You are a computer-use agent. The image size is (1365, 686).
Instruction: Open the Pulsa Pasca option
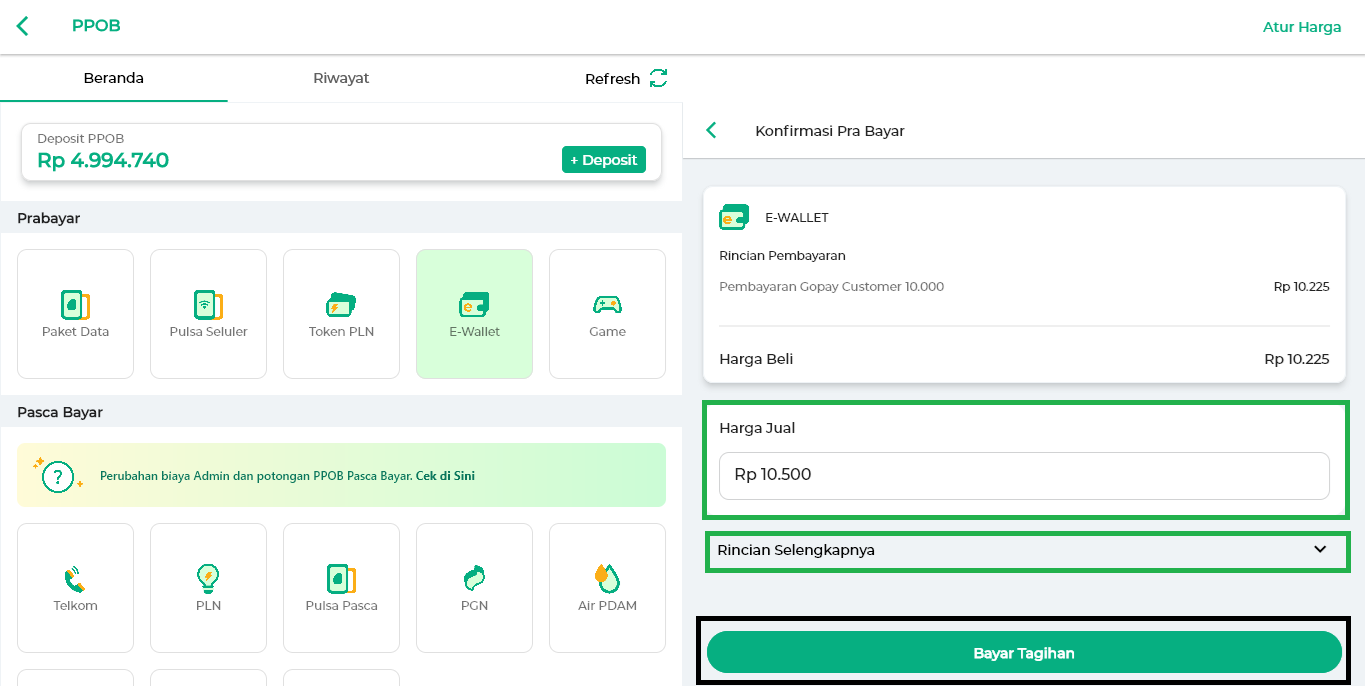pos(341,588)
